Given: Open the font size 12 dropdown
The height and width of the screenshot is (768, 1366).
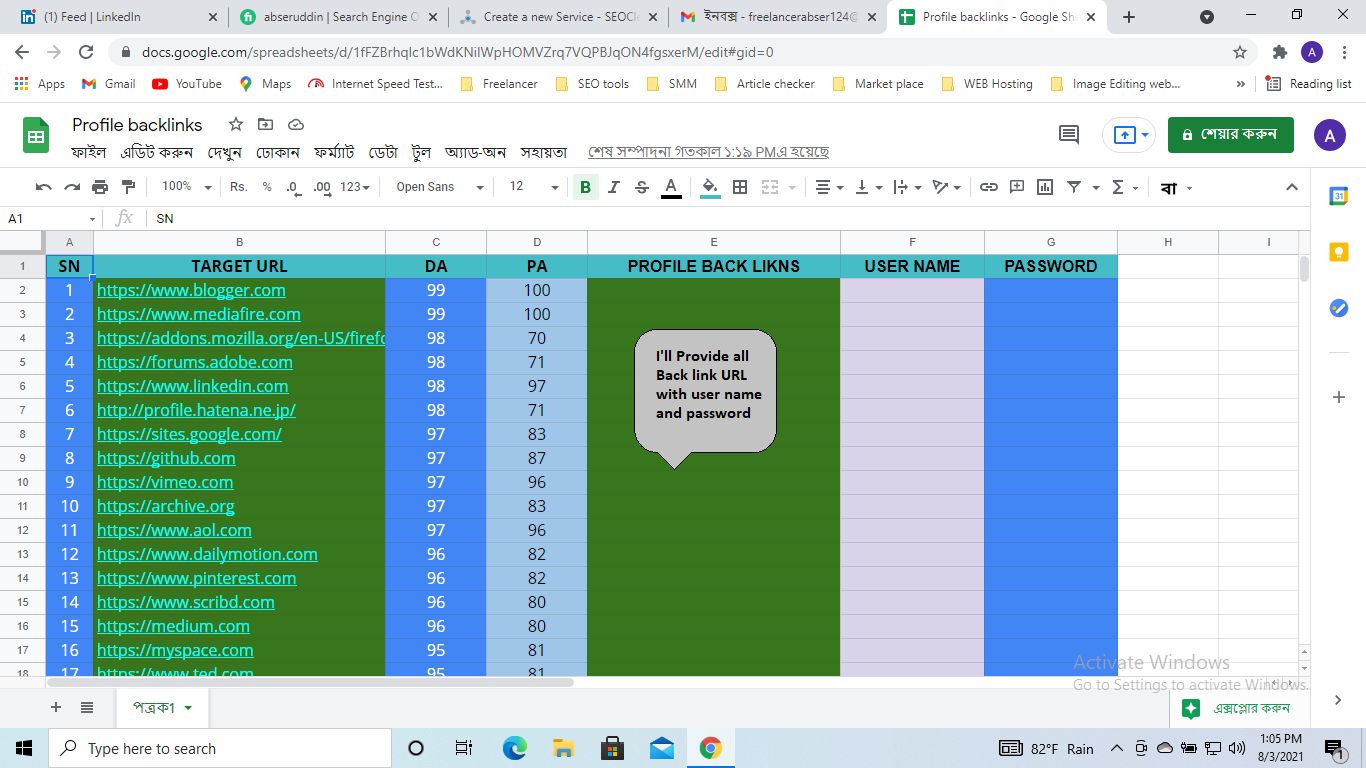Looking at the screenshot, I should tap(534, 187).
